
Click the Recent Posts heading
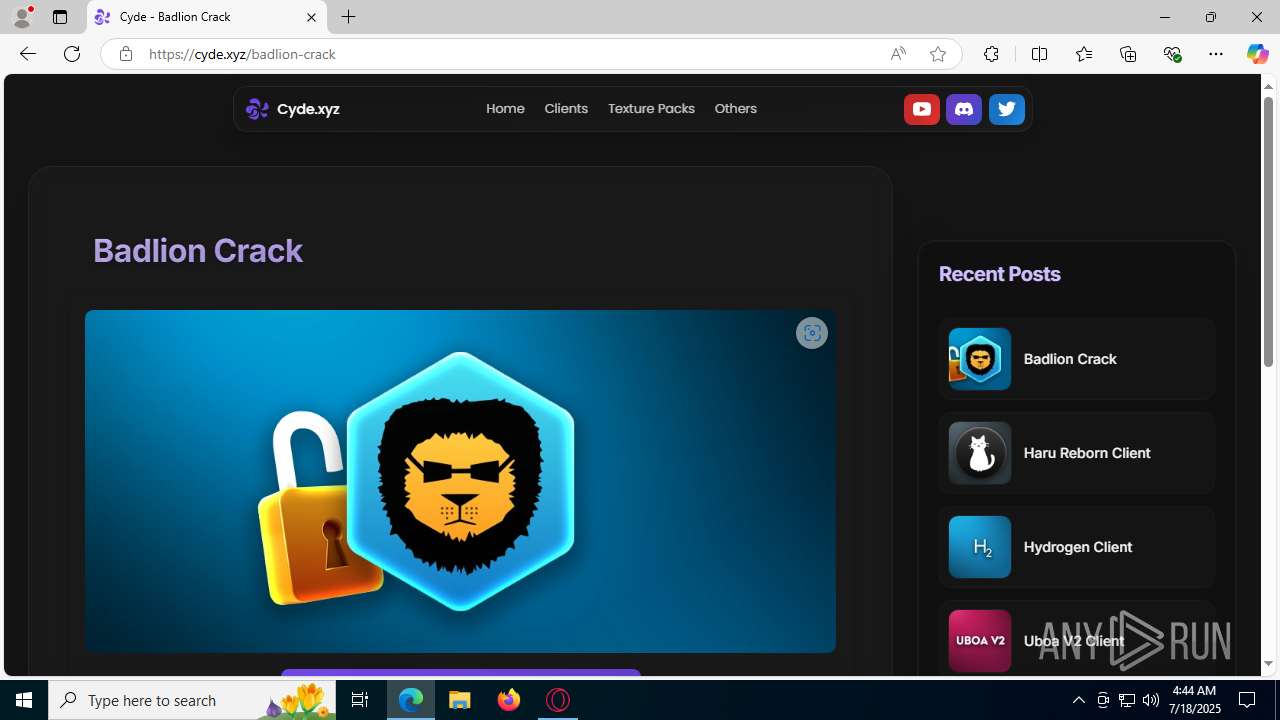coord(999,274)
